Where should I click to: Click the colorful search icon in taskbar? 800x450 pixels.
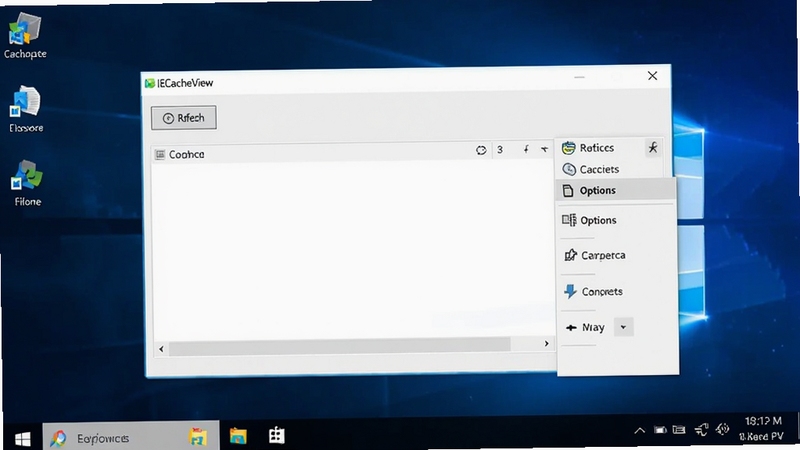(58, 438)
